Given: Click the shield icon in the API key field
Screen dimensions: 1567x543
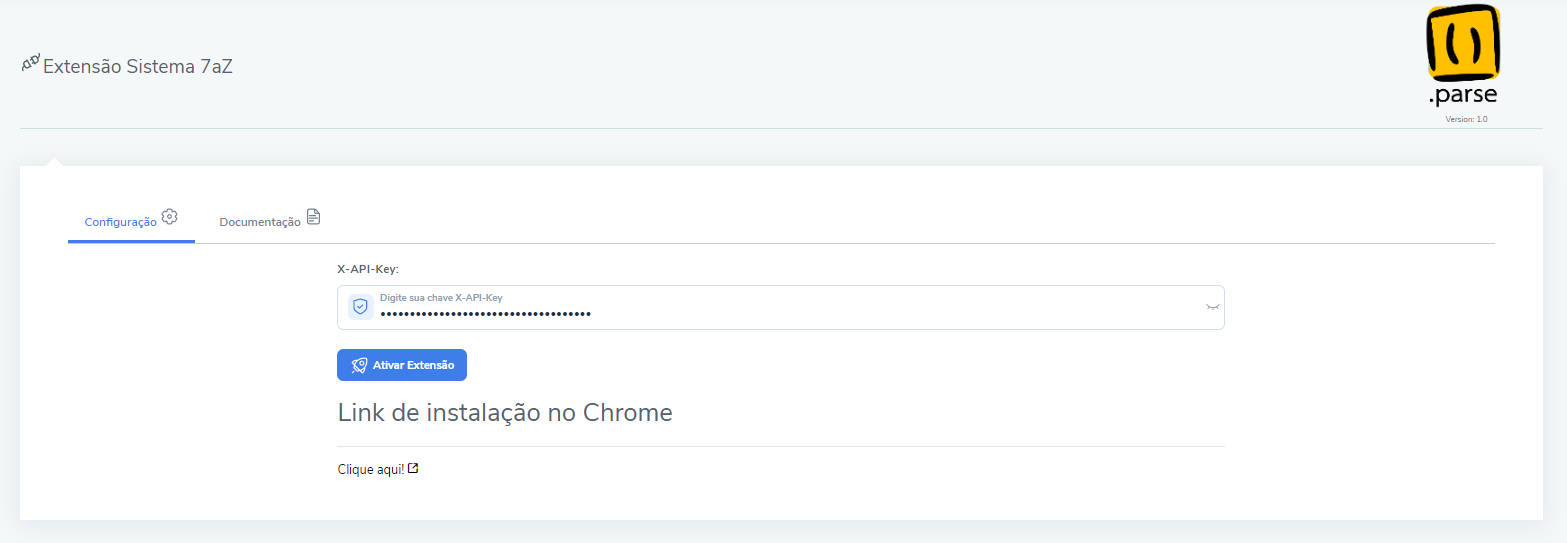Looking at the screenshot, I should [x=360, y=307].
